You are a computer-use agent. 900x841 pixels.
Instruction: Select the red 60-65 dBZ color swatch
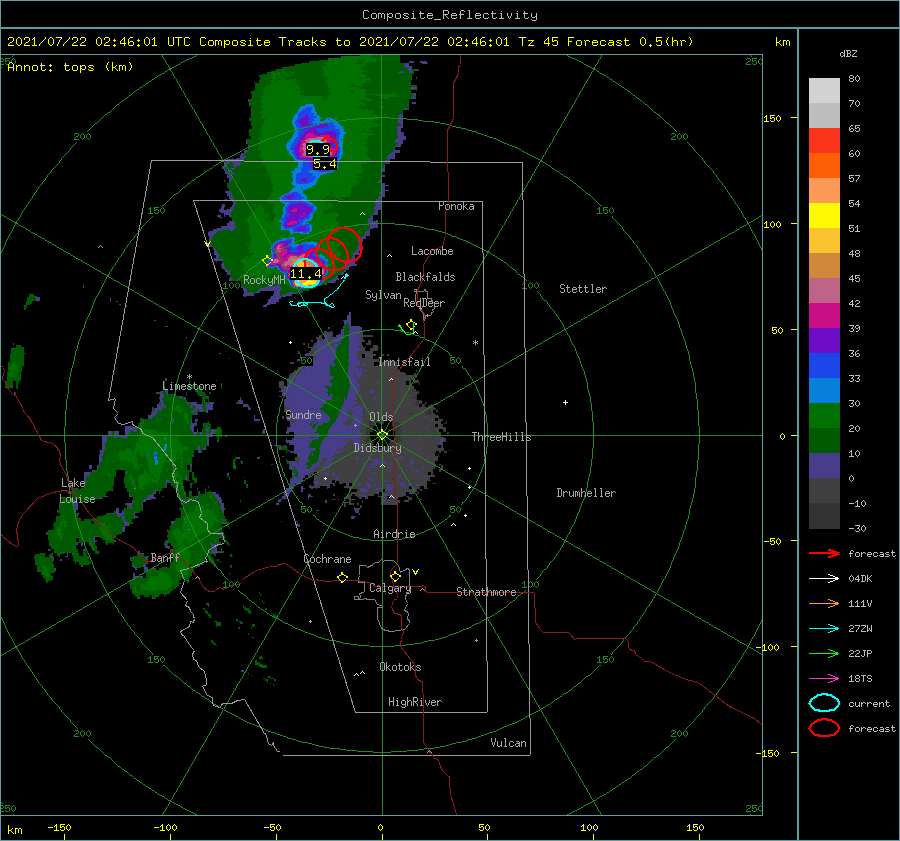824,140
